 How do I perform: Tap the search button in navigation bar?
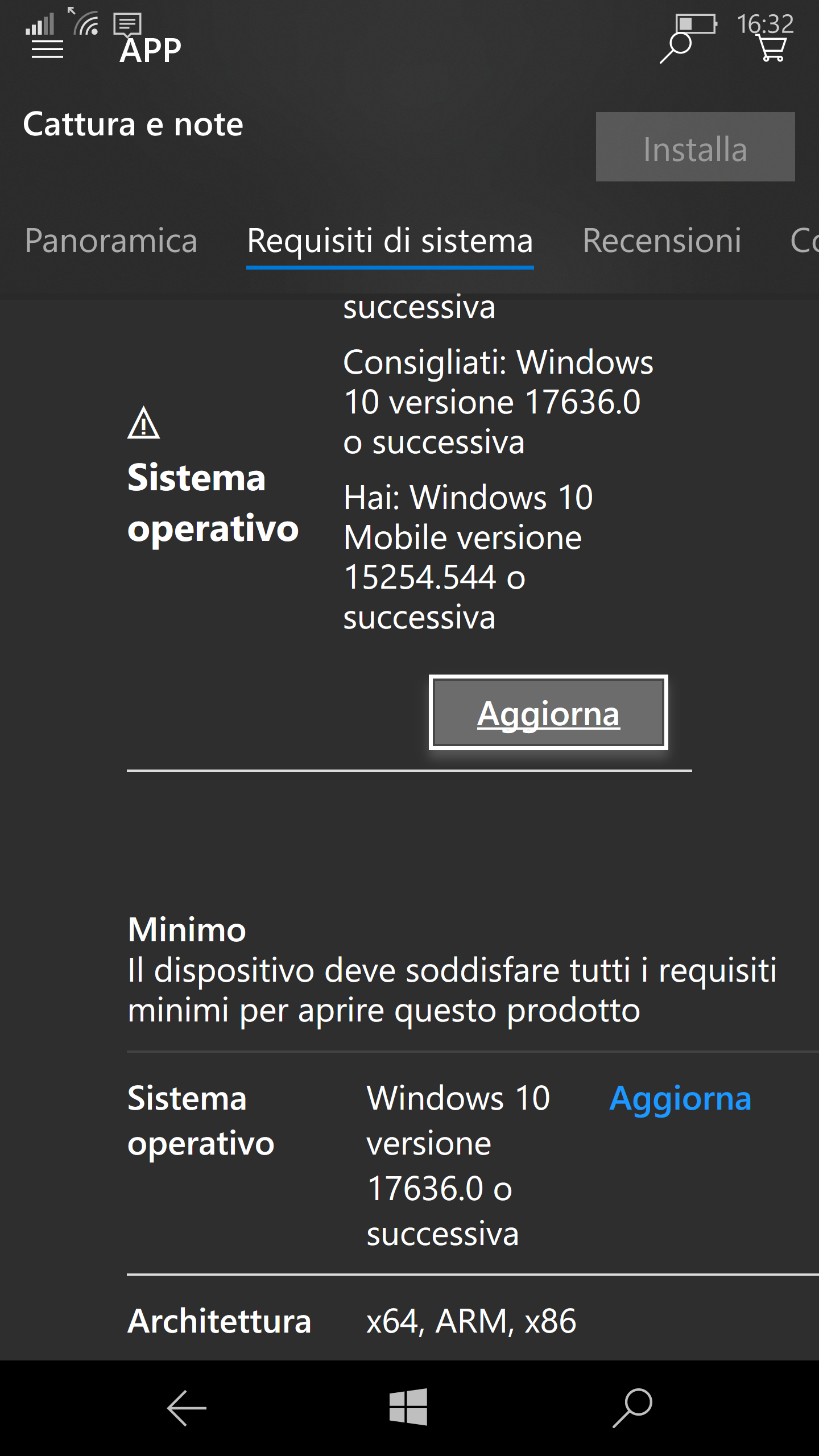point(632,1408)
